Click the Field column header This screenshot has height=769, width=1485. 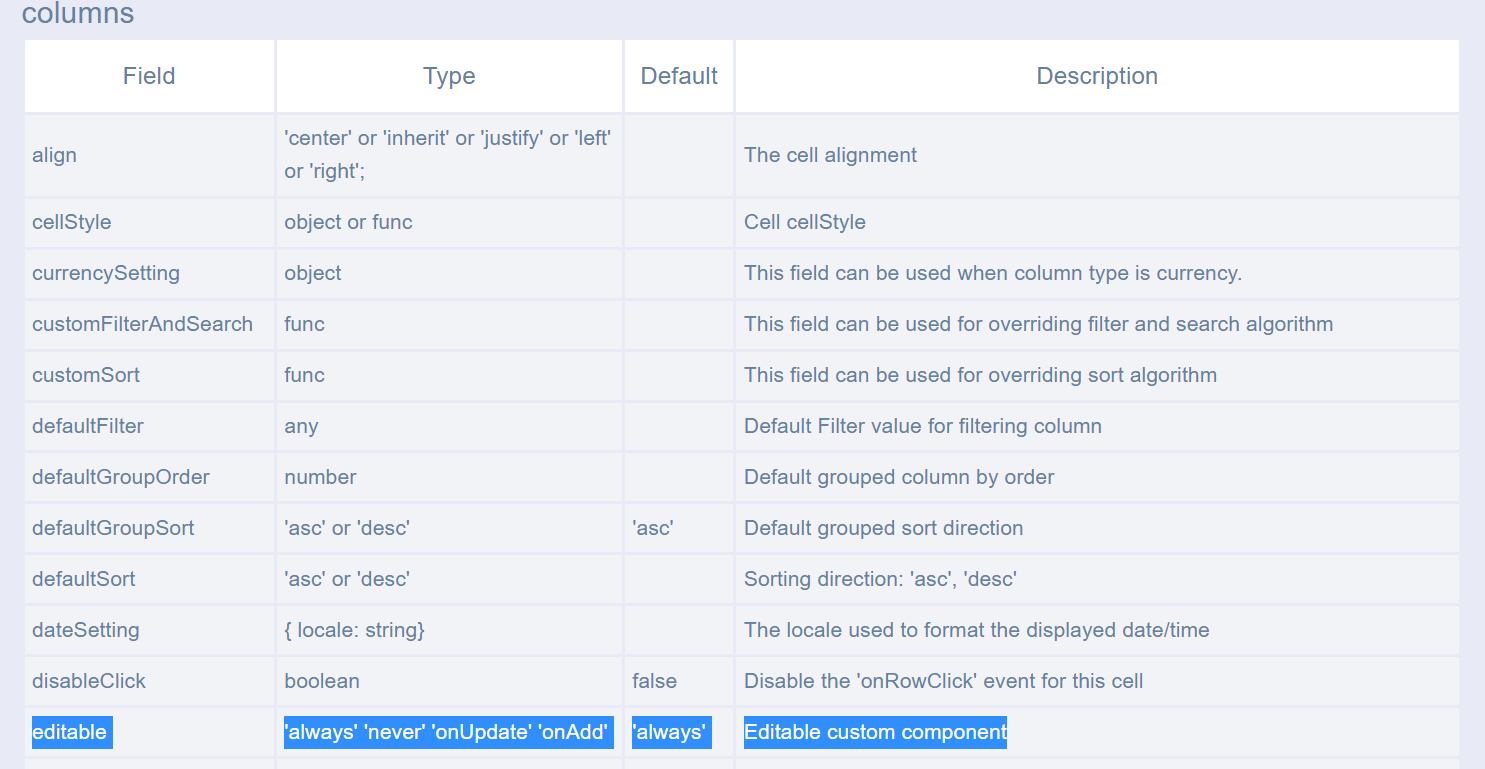(x=148, y=75)
